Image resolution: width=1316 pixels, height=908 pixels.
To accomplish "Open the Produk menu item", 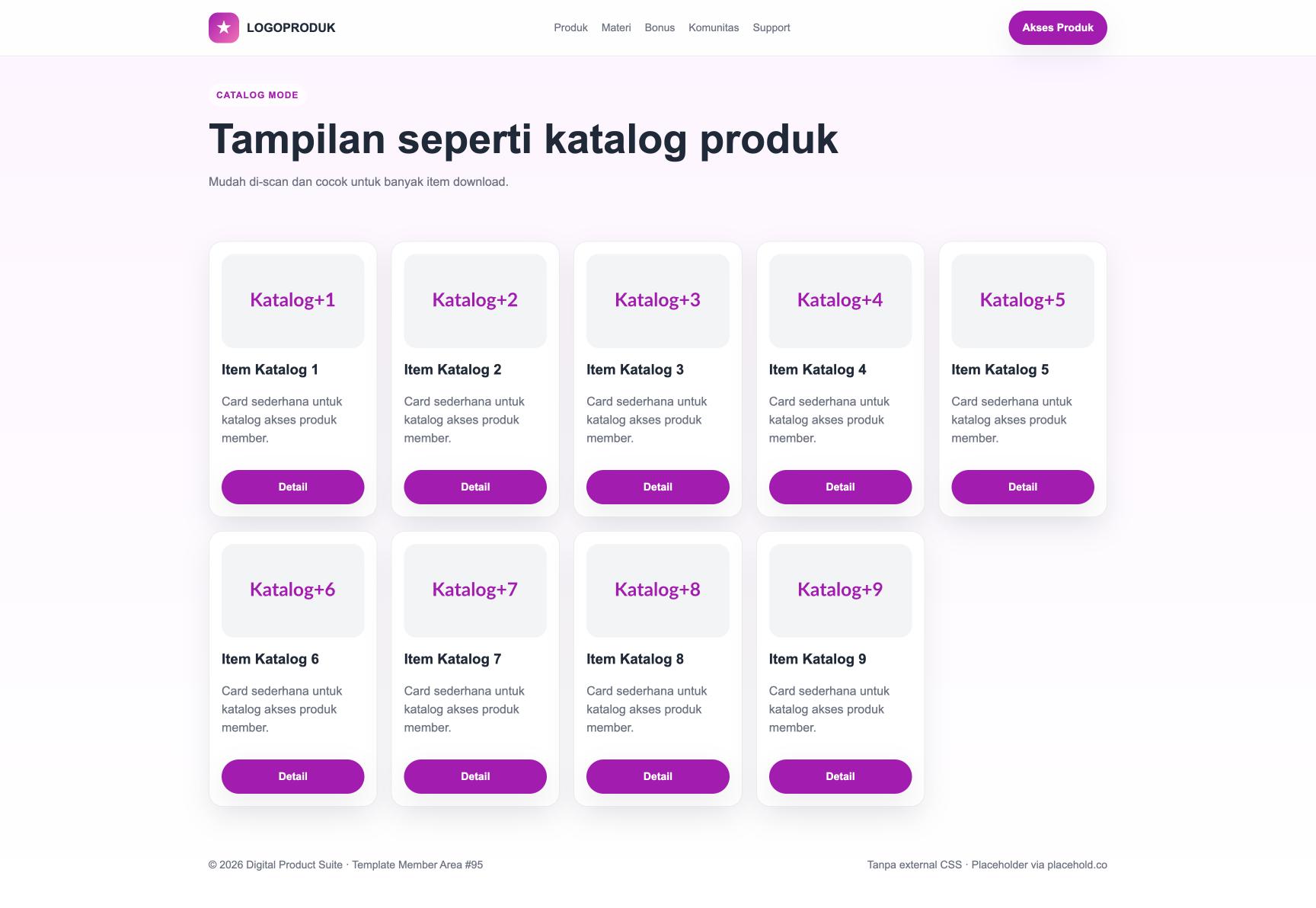I will point(570,28).
